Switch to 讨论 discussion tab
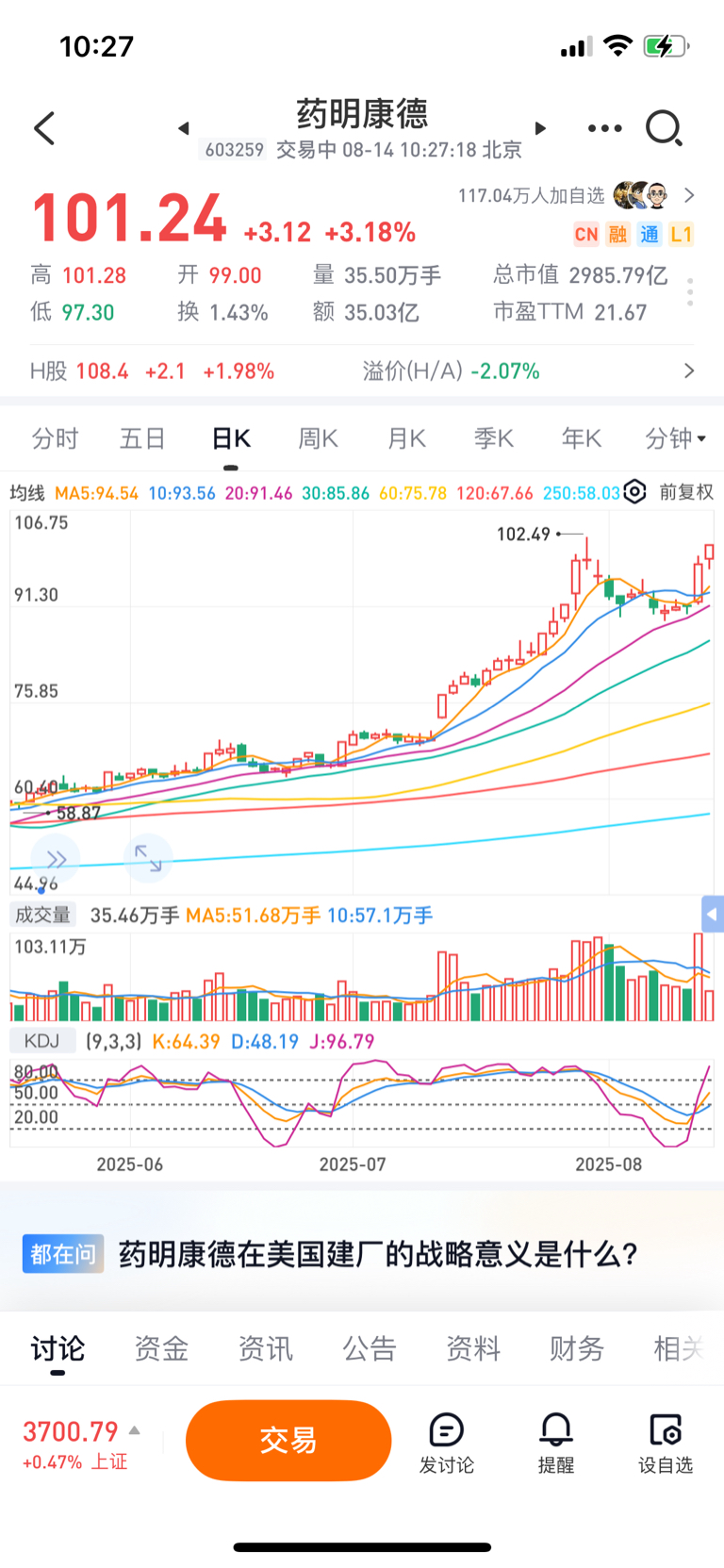 click(x=58, y=1349)
